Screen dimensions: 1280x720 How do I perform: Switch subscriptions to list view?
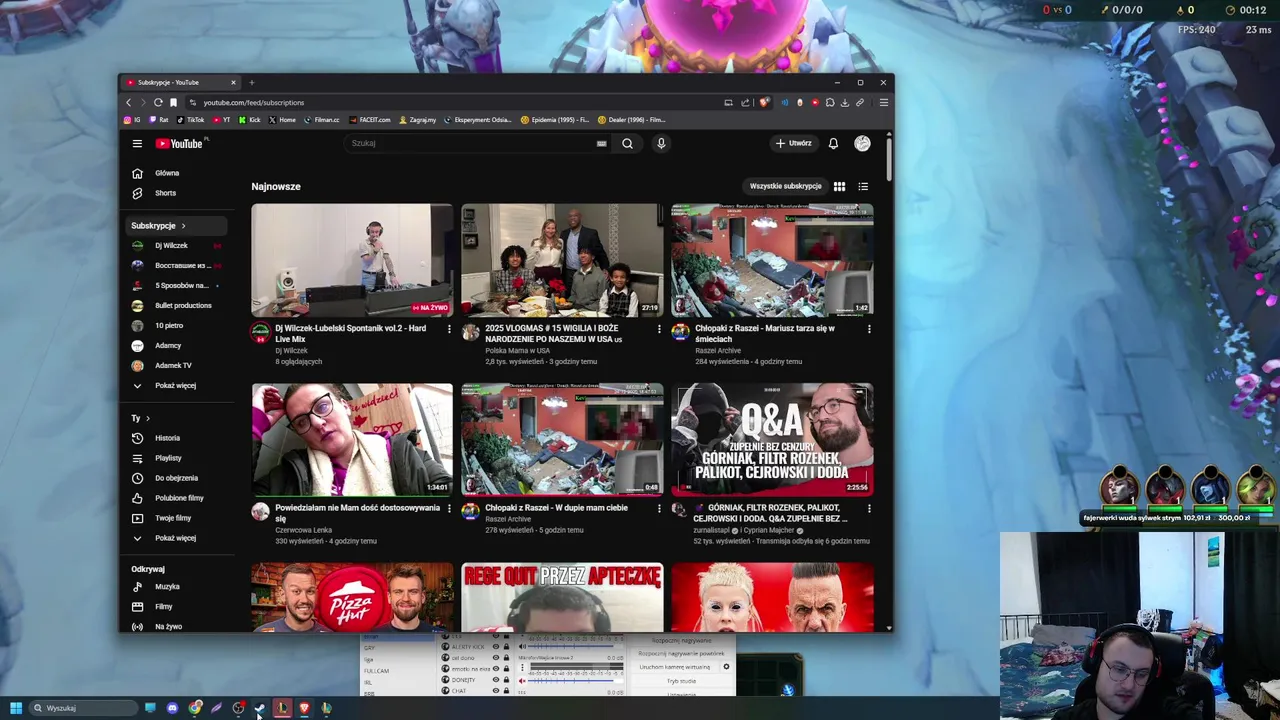[x=863, y=186]
